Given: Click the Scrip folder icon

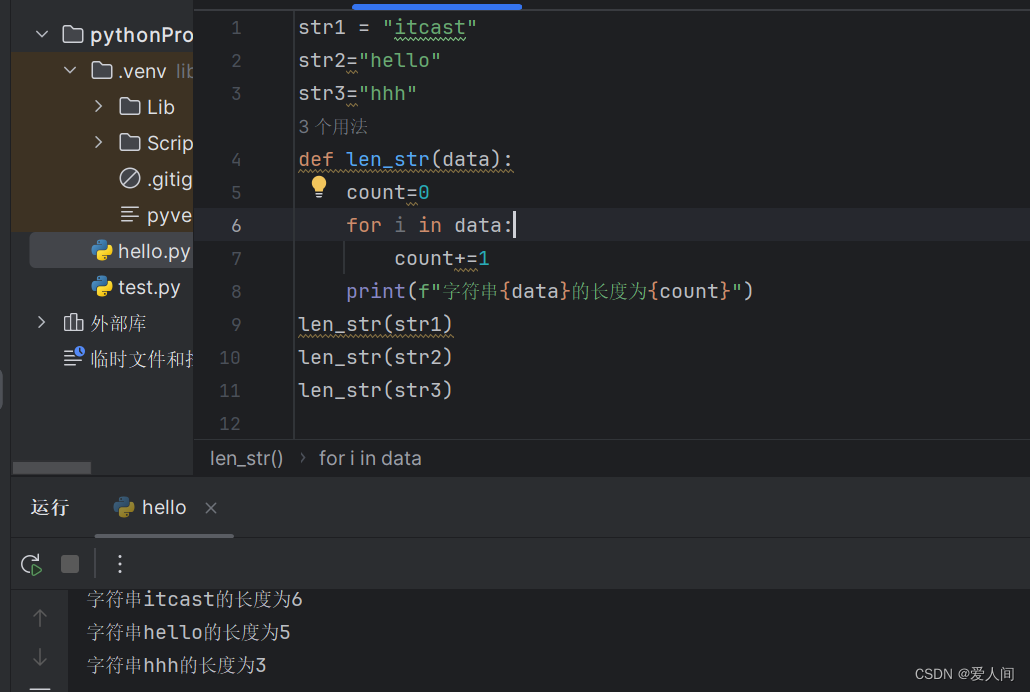Looking at the screenshot, I should click(129, 143).
